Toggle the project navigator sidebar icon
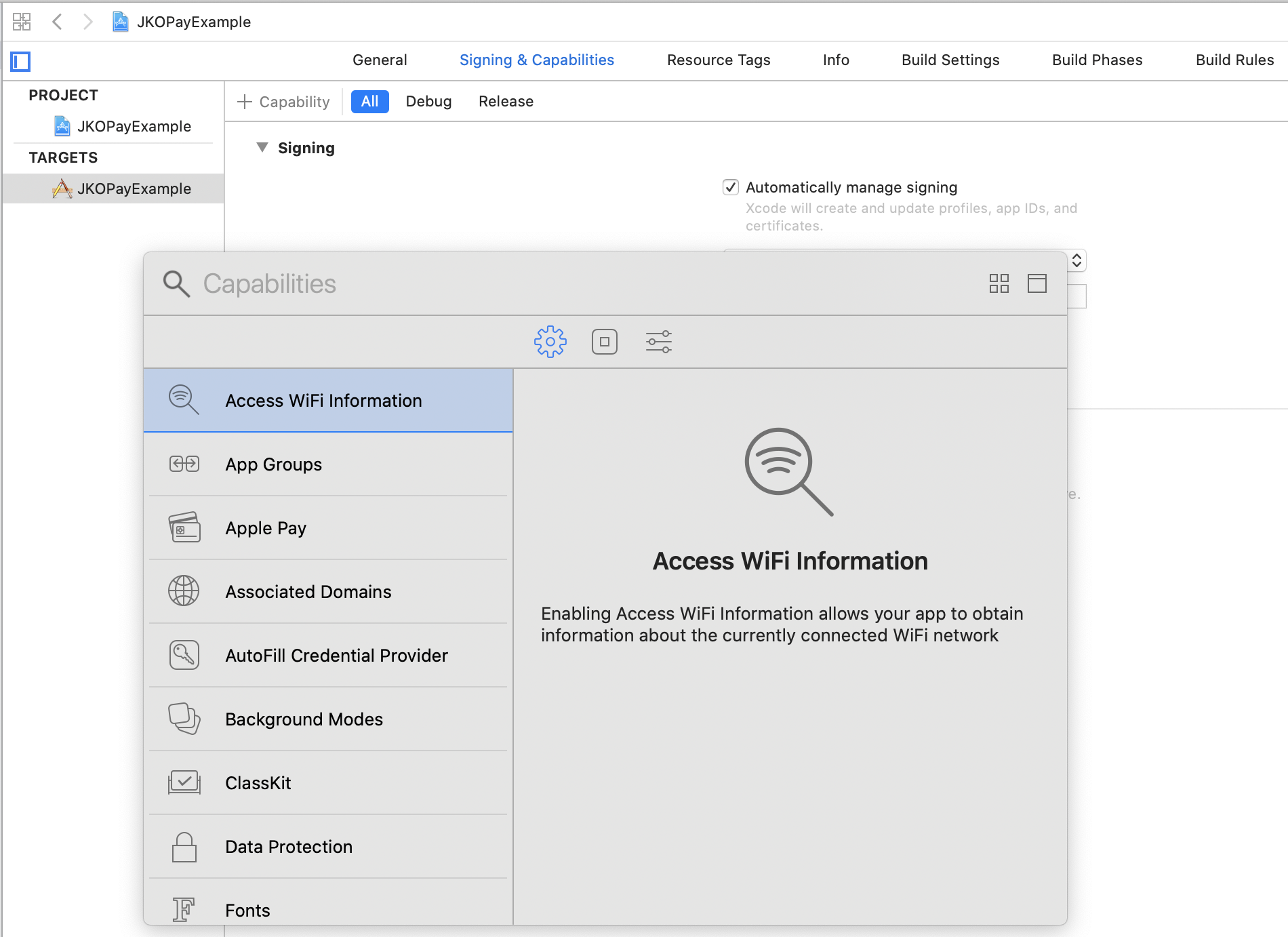The image size is (1288, 937). (21, 62)
